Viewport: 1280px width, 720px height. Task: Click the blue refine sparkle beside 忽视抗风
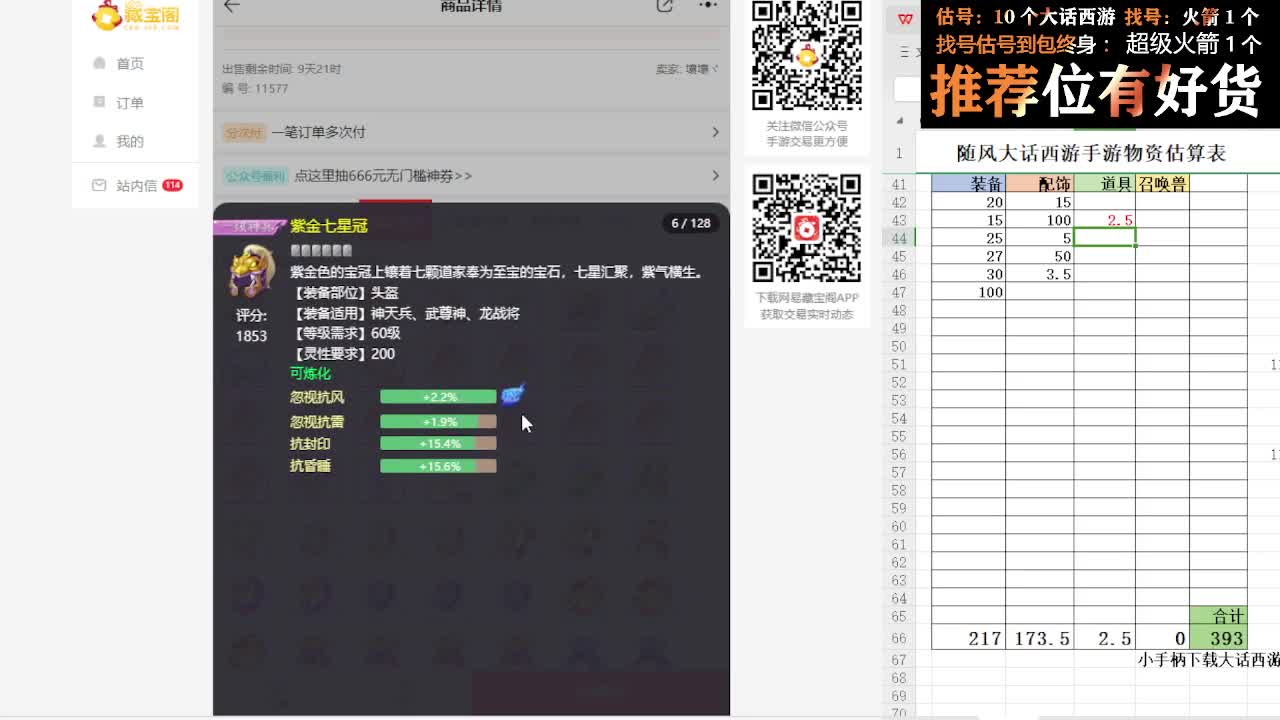[x=512, y=396]
